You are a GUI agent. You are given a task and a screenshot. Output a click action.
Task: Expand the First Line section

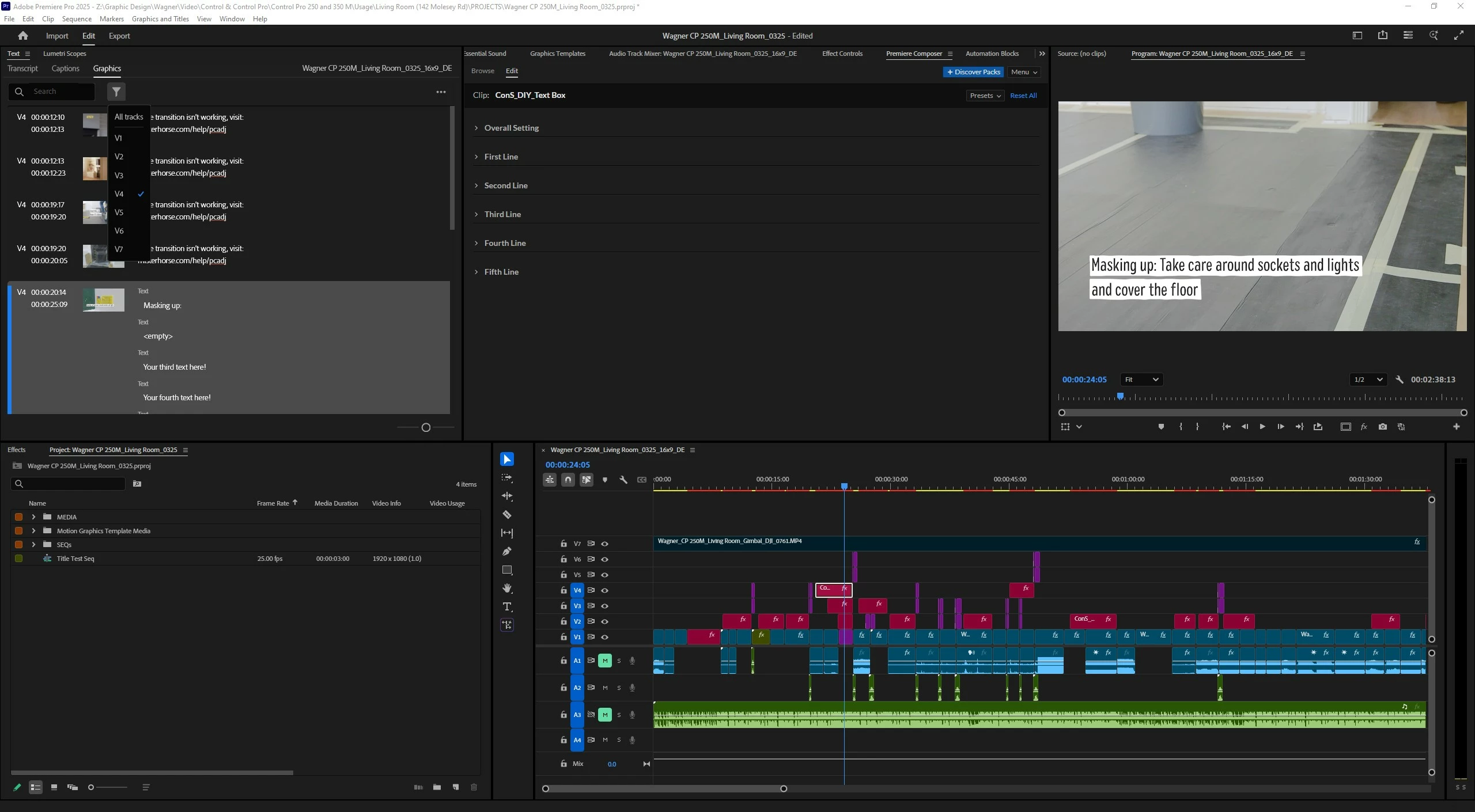501,157
